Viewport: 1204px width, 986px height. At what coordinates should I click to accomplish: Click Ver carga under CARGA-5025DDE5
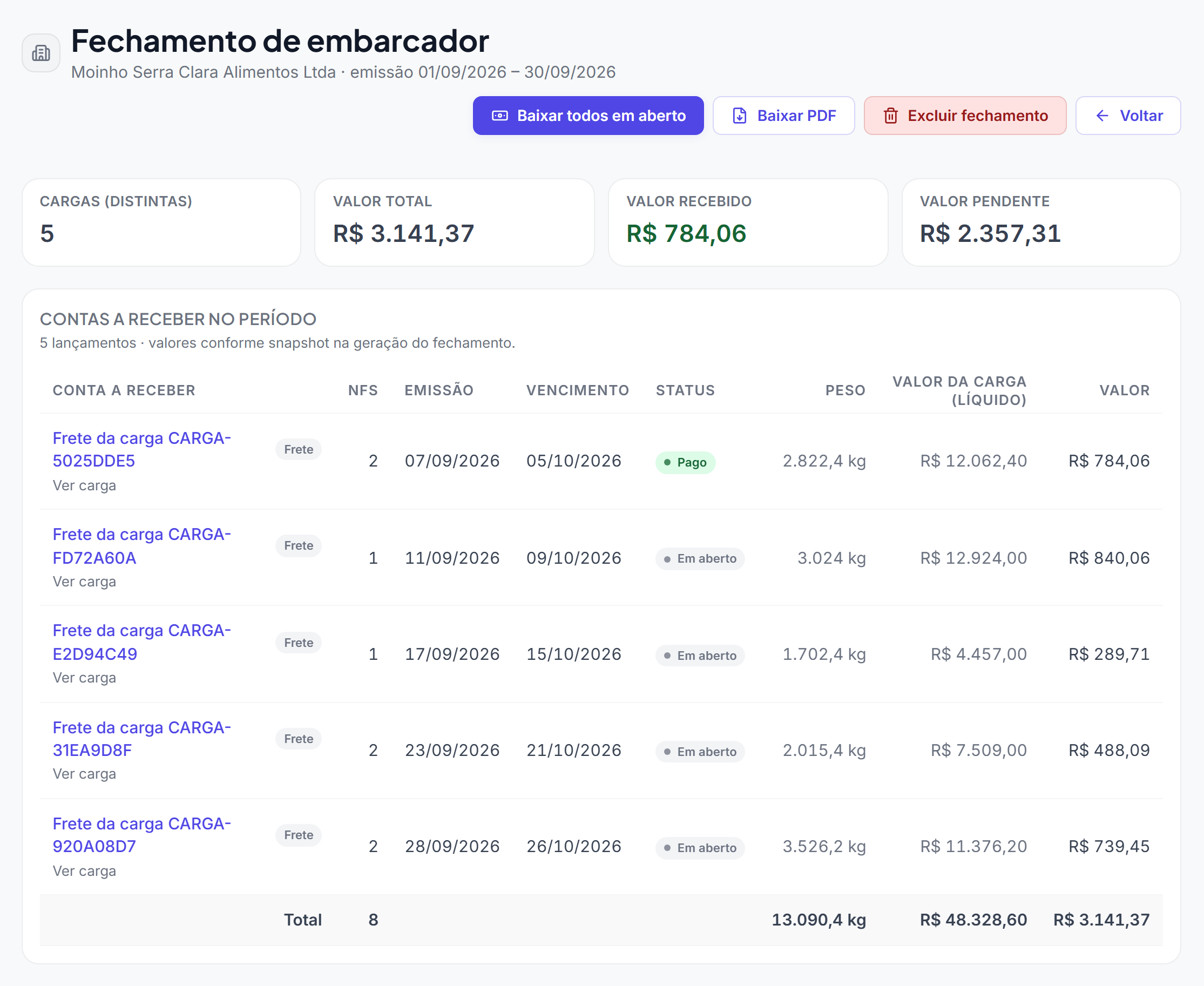[x=84, y=485]
